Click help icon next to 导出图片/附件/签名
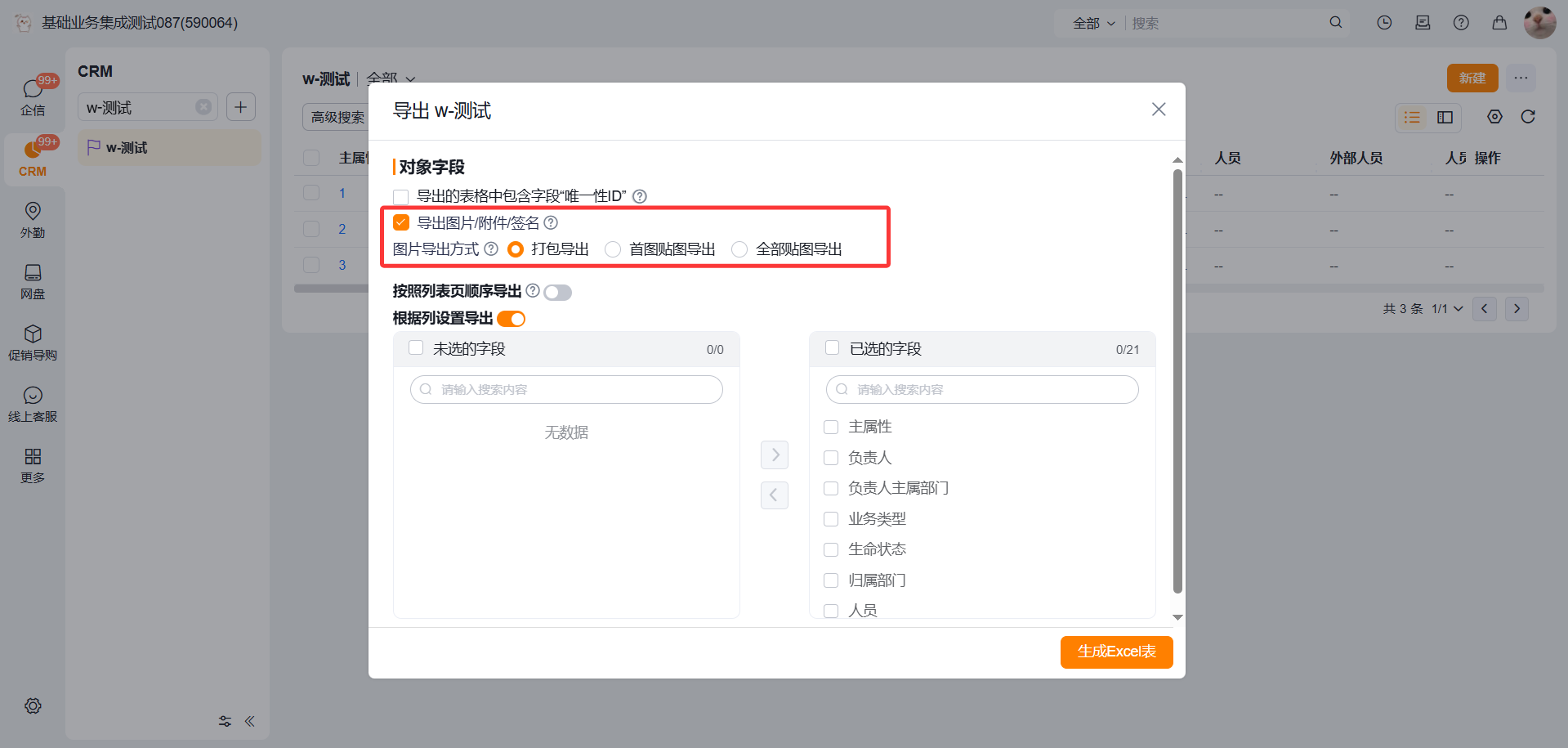Image resolution: width=1568 pixels, height=748 pixels. click(x=552, y=222)
